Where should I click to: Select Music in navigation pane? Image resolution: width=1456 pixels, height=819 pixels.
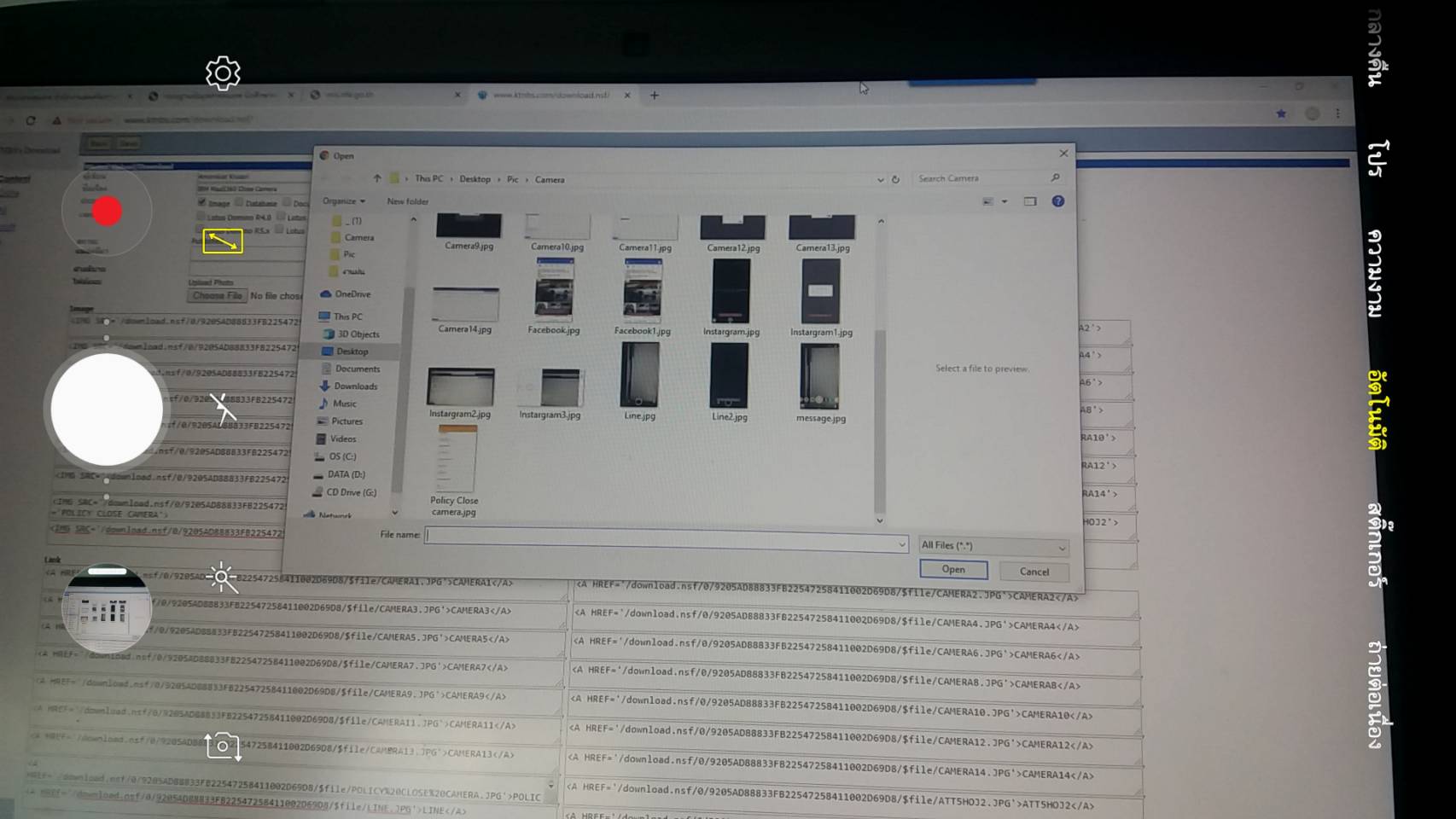pyautogui.click(x=337, y=404)
